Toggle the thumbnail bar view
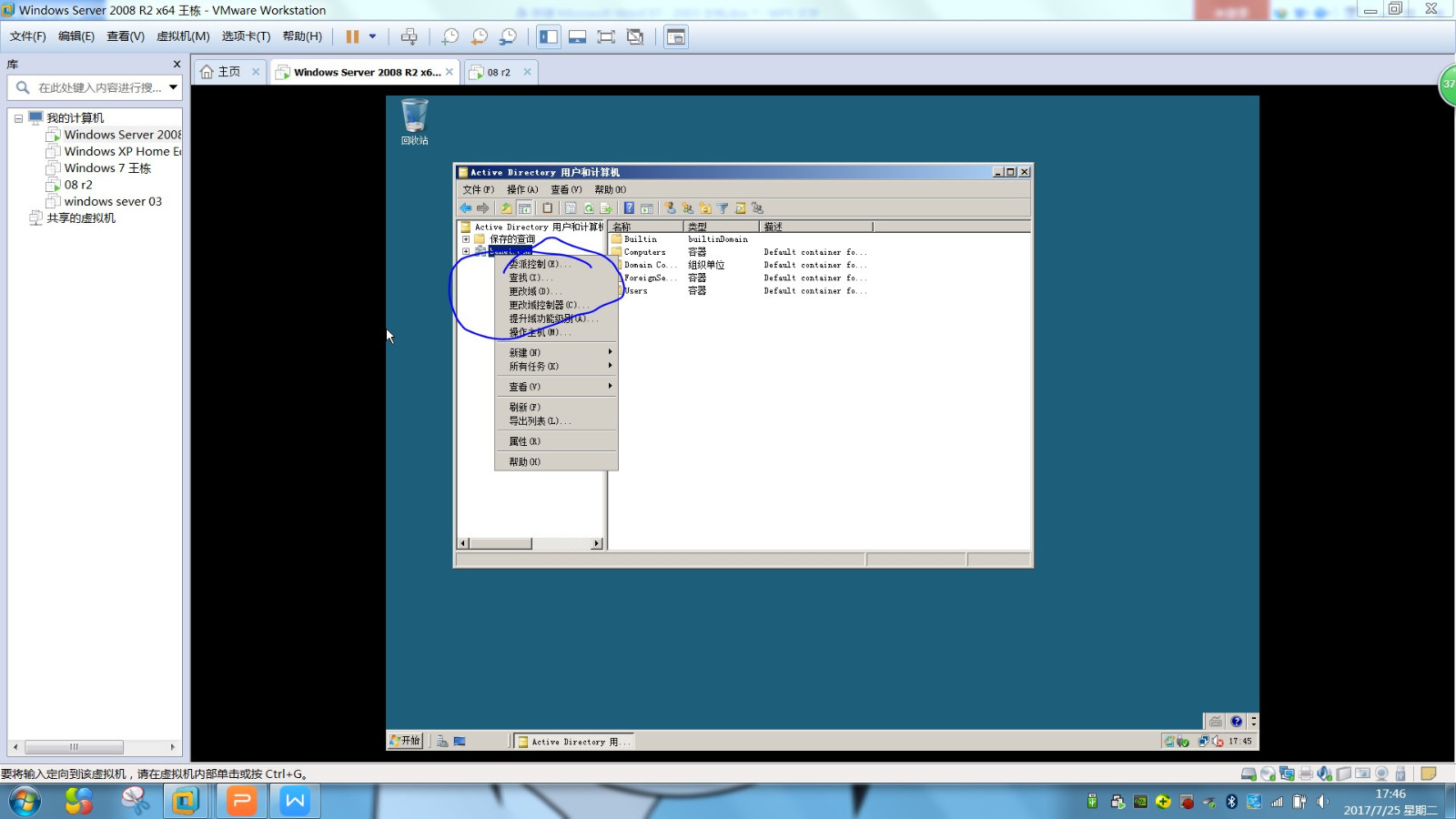1456x819 pixels. point(577,36)
